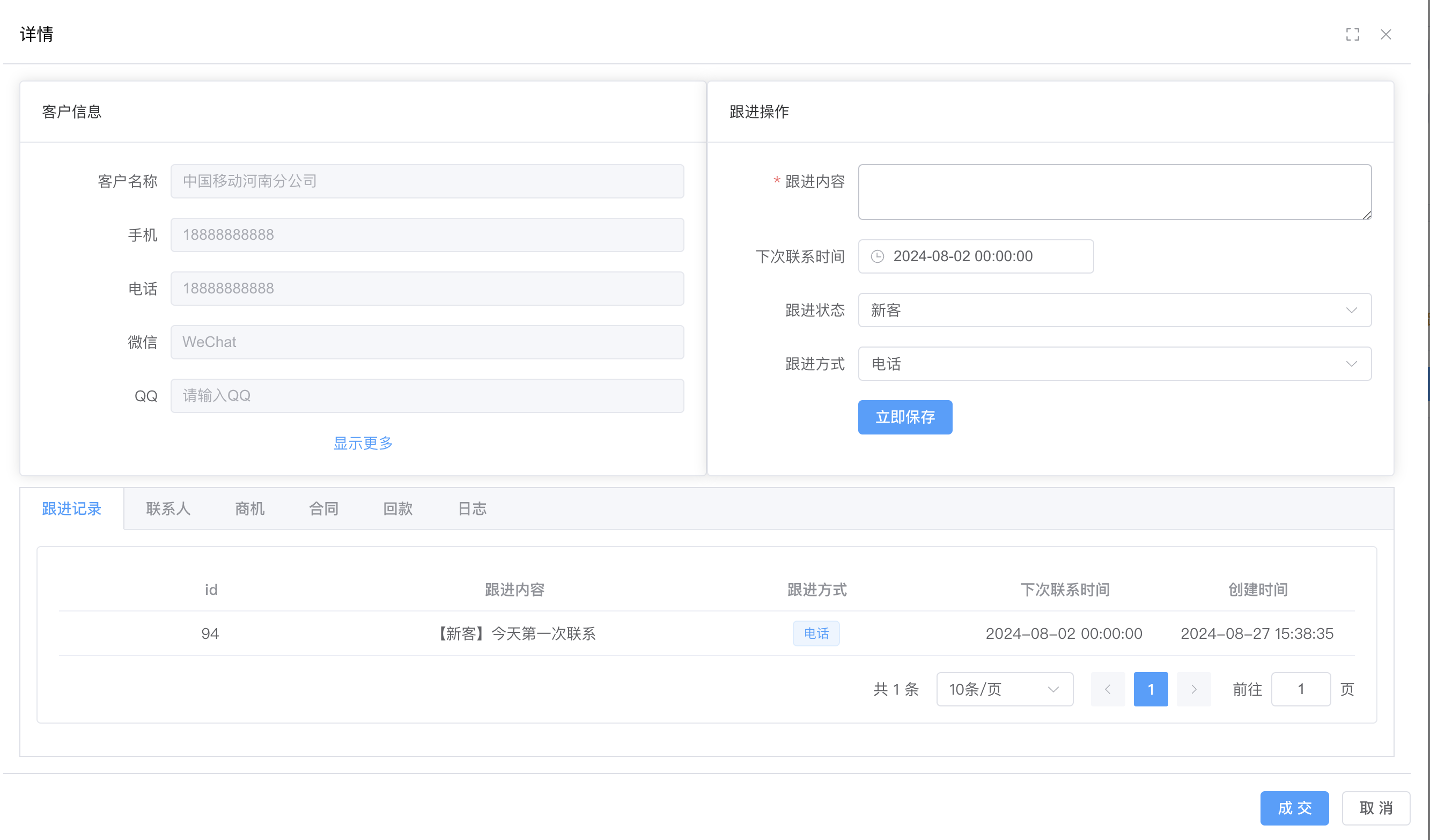
Task: Focus the 跟进内容 text area
Action: [x=1114, y=192]
